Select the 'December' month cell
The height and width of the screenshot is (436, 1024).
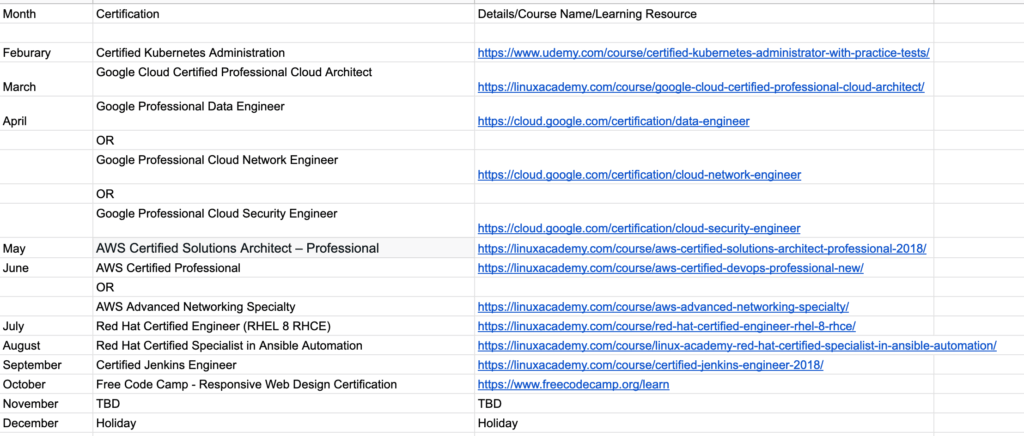pos(46,423)
